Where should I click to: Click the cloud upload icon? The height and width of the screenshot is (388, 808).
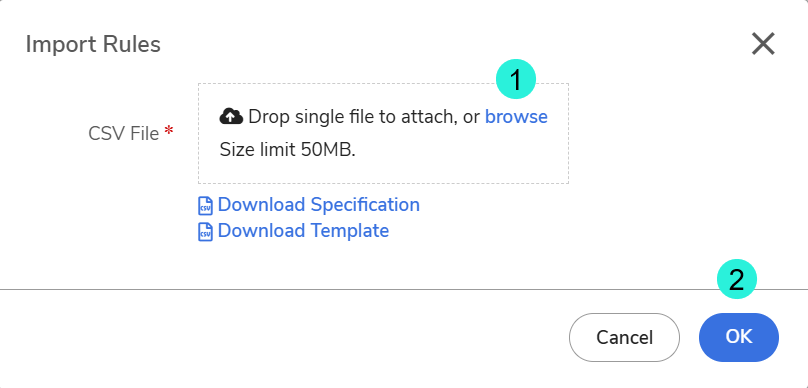pos(231,117)
